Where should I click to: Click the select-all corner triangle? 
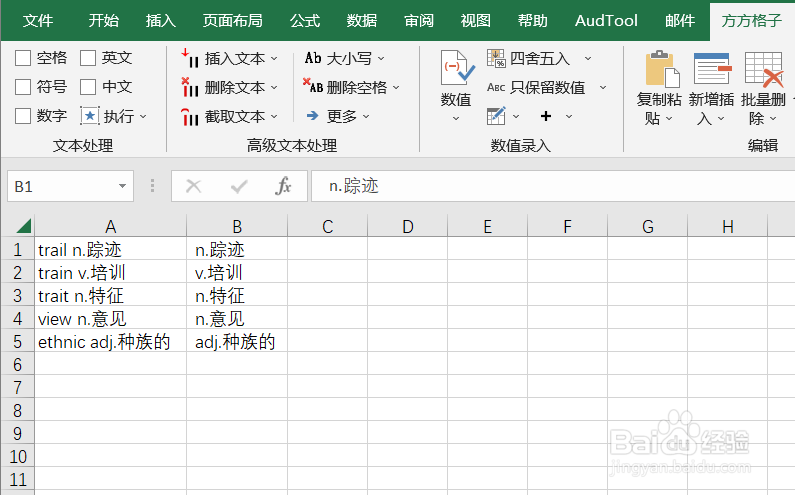[23, 226]
